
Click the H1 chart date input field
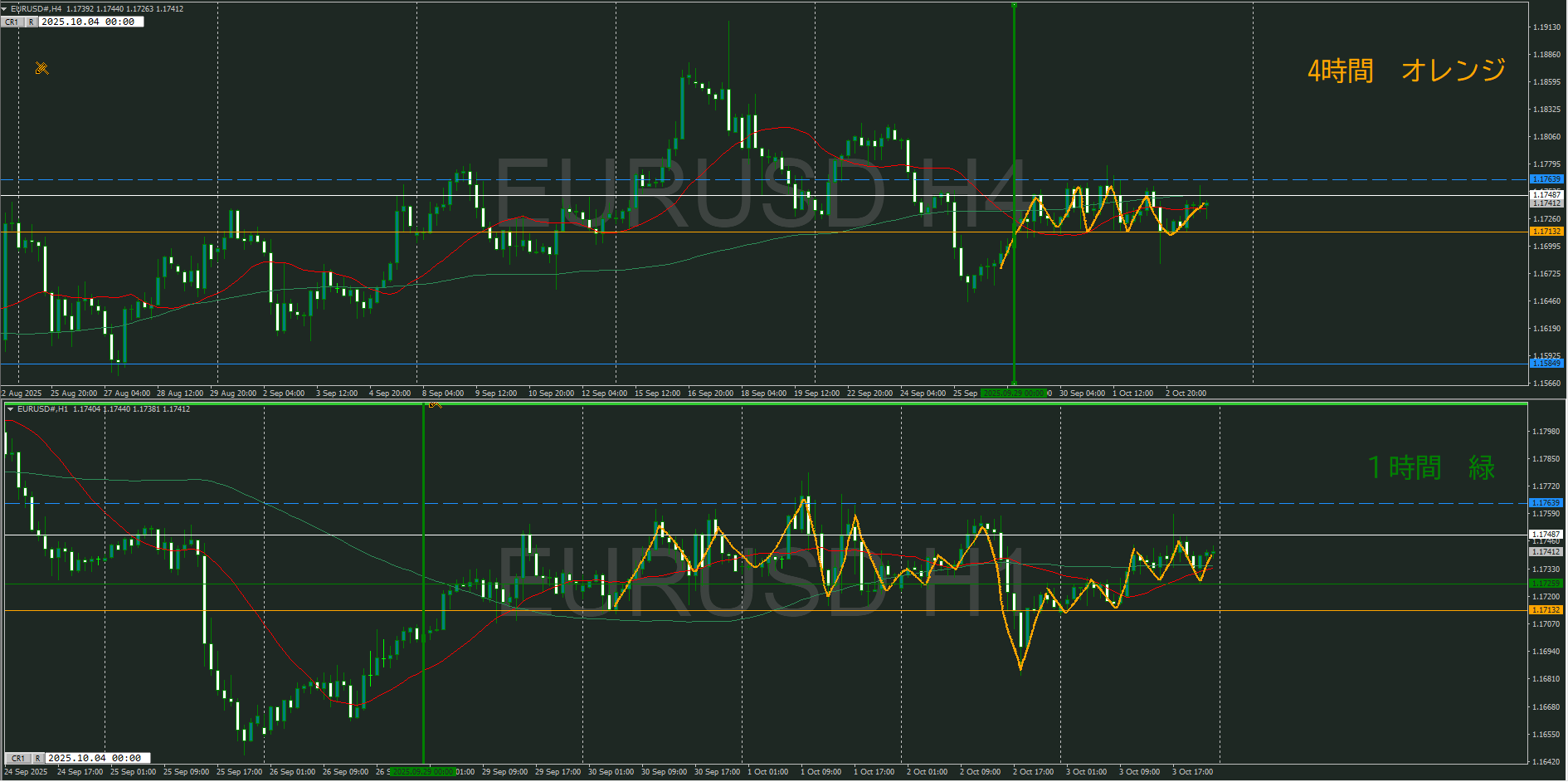[95, 758]
